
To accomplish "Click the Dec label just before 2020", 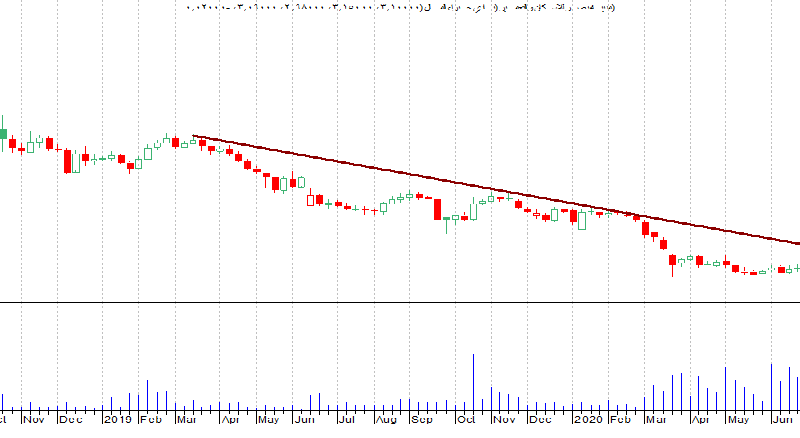I will [x=540, y=420].
